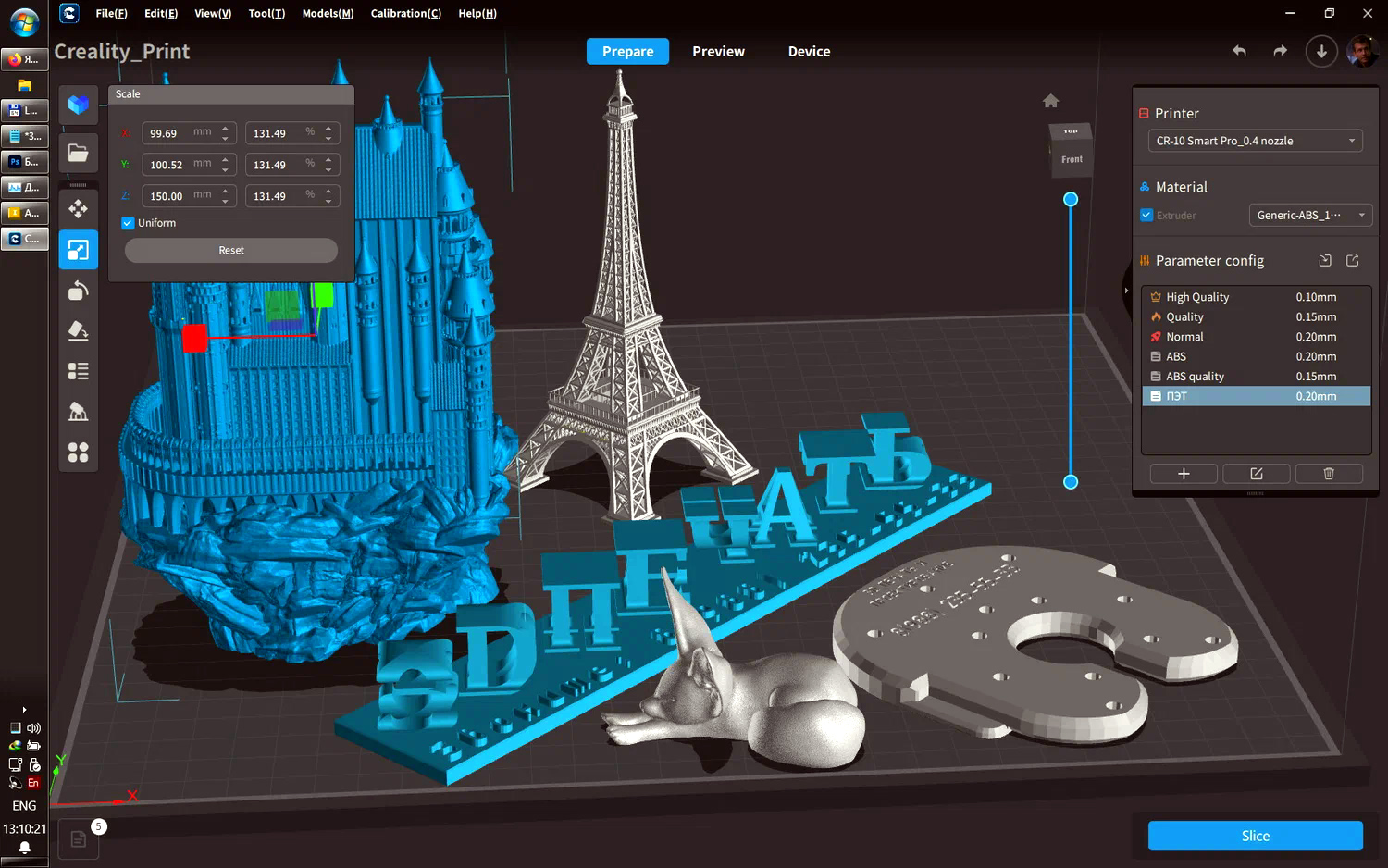Open the Generic-ABS material dropdown
Screen dimensions: 1388x868
click(x=1310, y=216)
